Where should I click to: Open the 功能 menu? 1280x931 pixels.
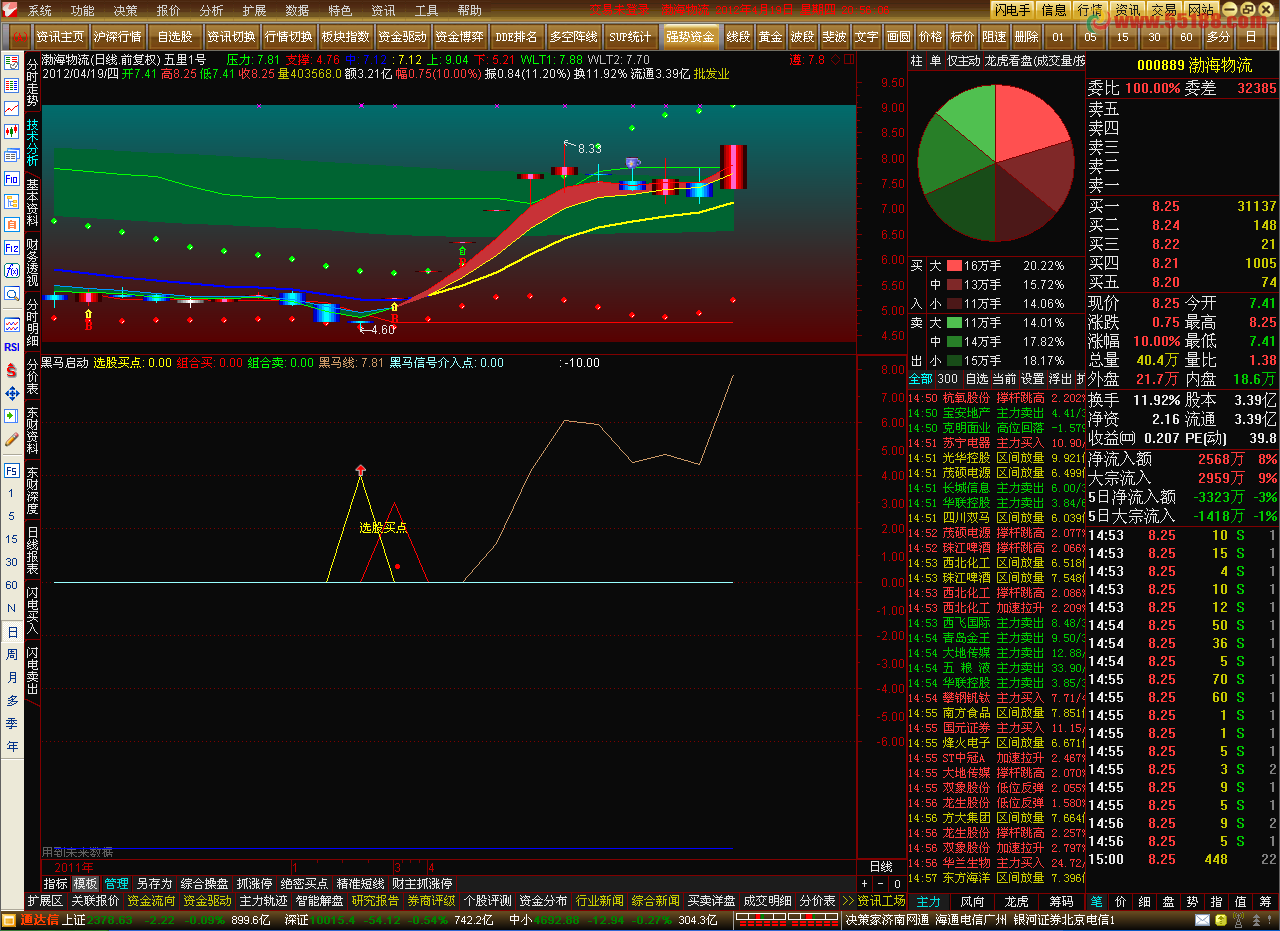pyautogui.click(x=83, y=10)
